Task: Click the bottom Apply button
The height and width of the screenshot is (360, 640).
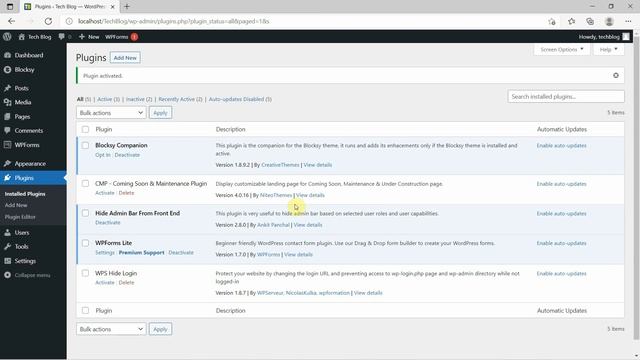Action: [x=160, y=329]
